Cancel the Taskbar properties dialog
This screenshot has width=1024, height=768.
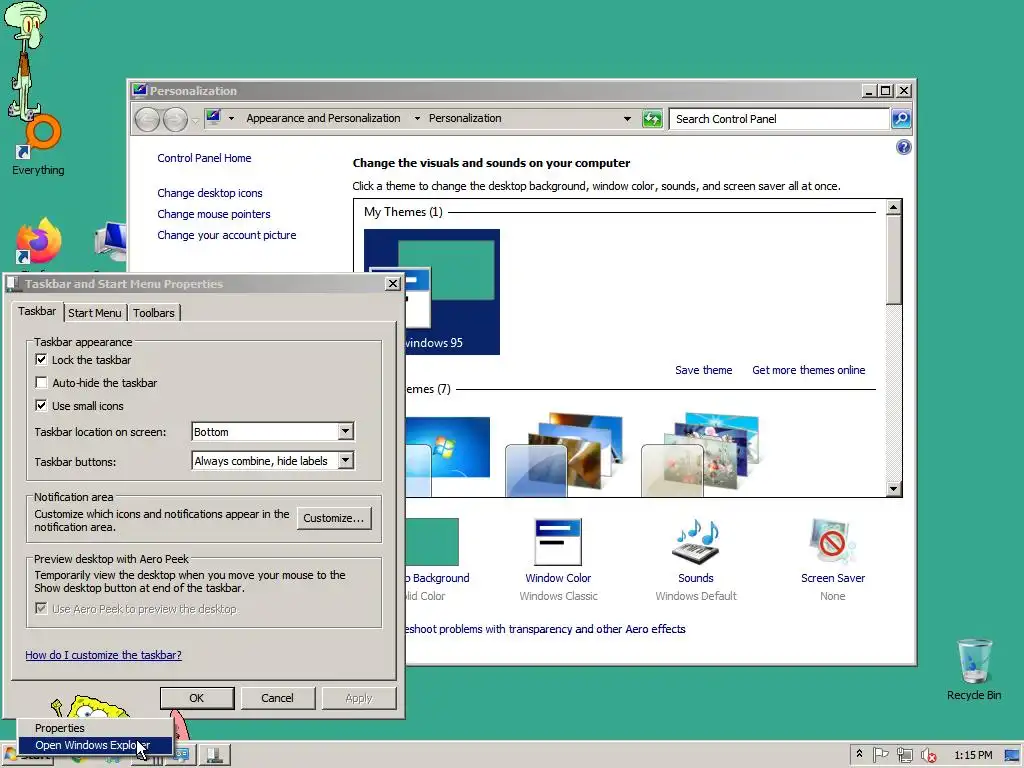(278, 698)
